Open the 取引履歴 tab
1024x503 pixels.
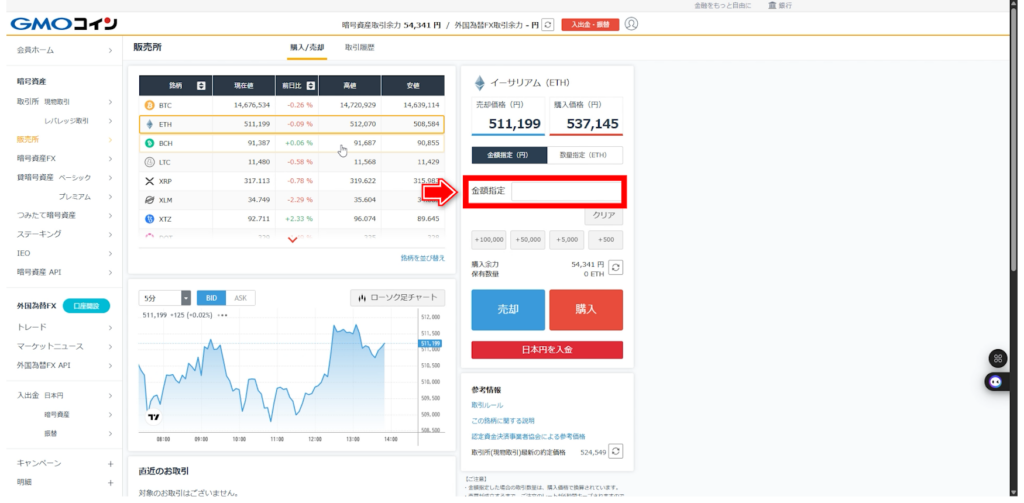[x=360, y=47]
